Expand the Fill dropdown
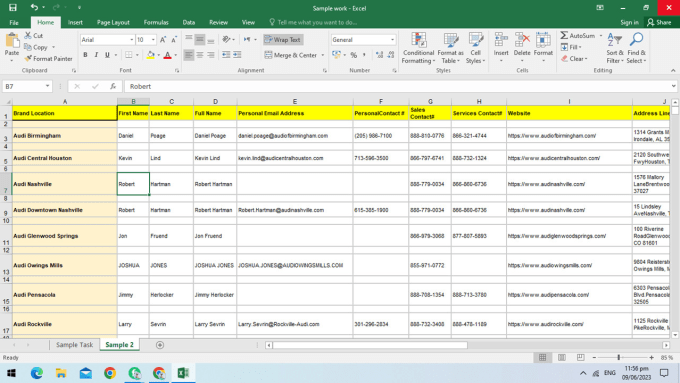Viewport: 680px width, 383px height. (579, 47)
